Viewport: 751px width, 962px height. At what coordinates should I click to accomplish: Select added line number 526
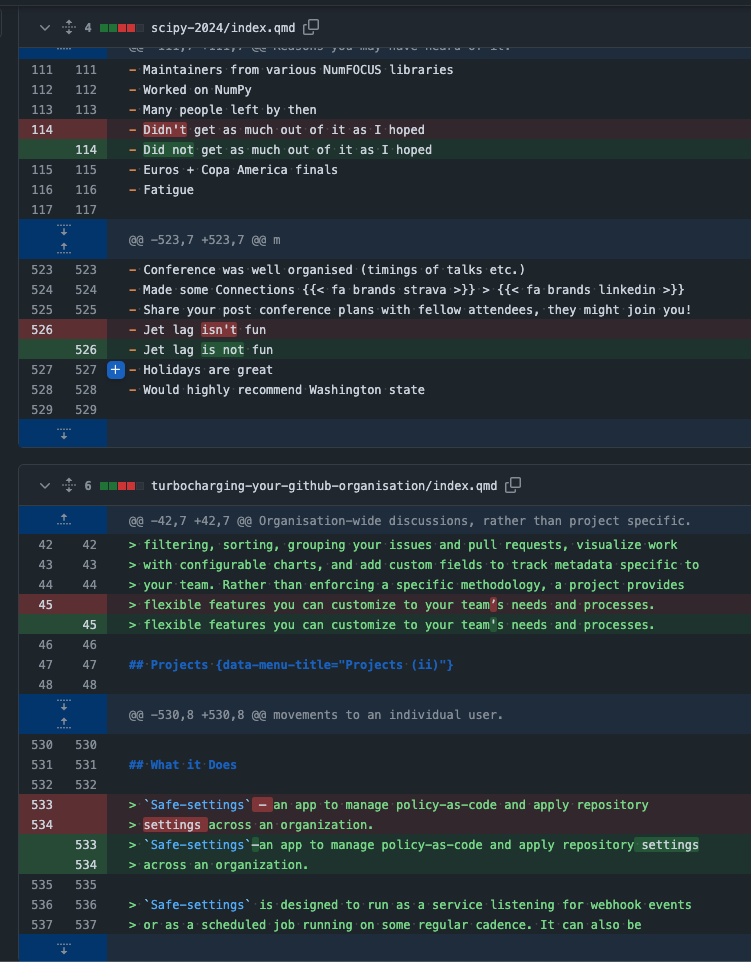(85, 350)
